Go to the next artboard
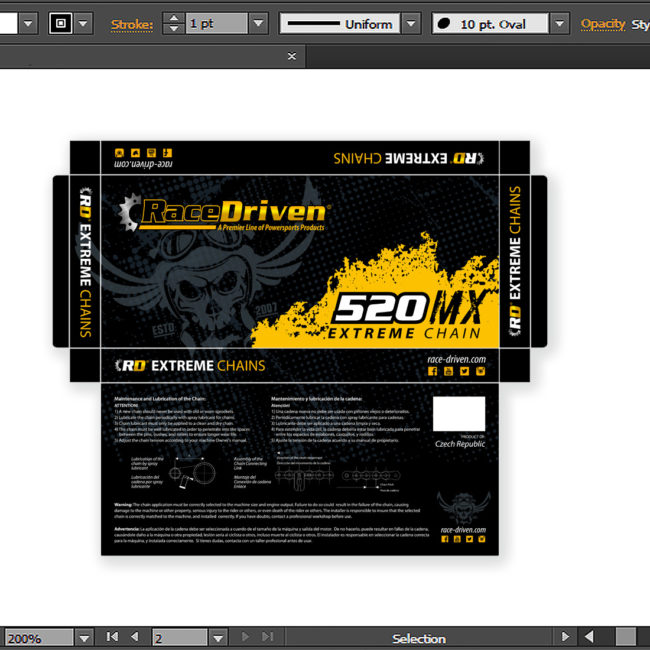The width and height of the screenshot is (650, 650). click(x=245, y=637)
